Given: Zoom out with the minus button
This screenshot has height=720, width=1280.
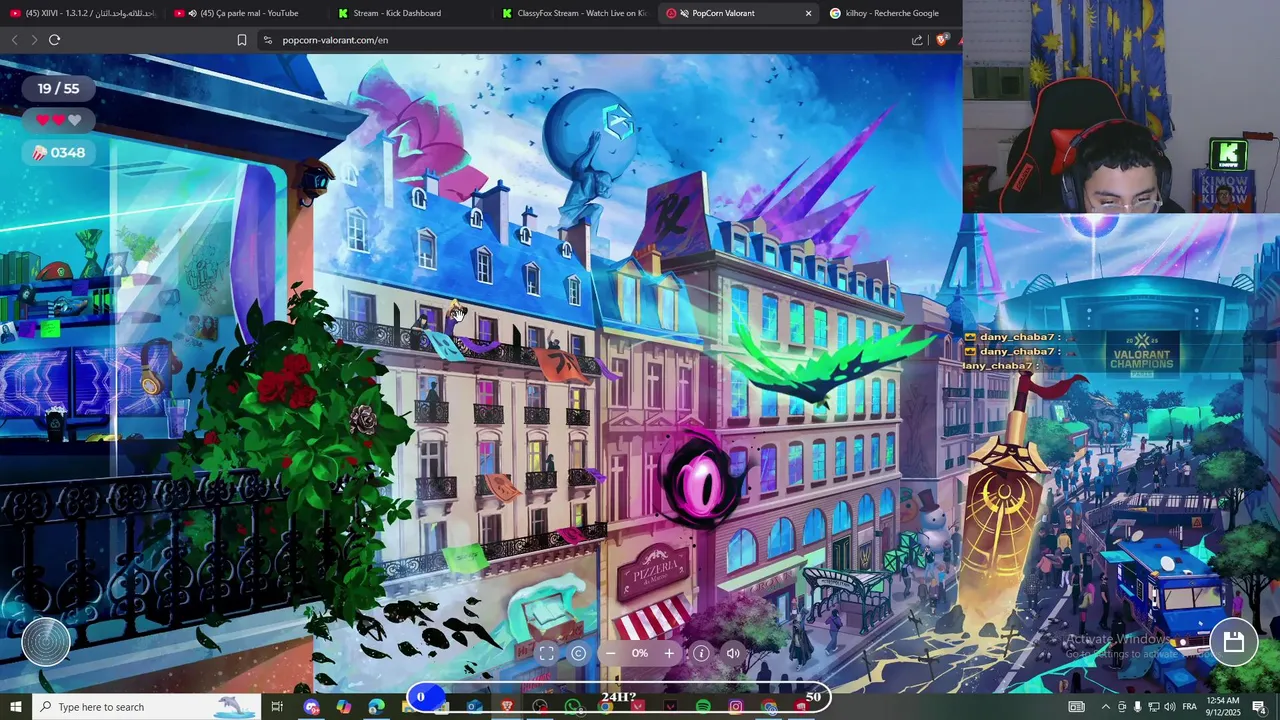Looking at the screenshot, I should click(x=610, y=653).
